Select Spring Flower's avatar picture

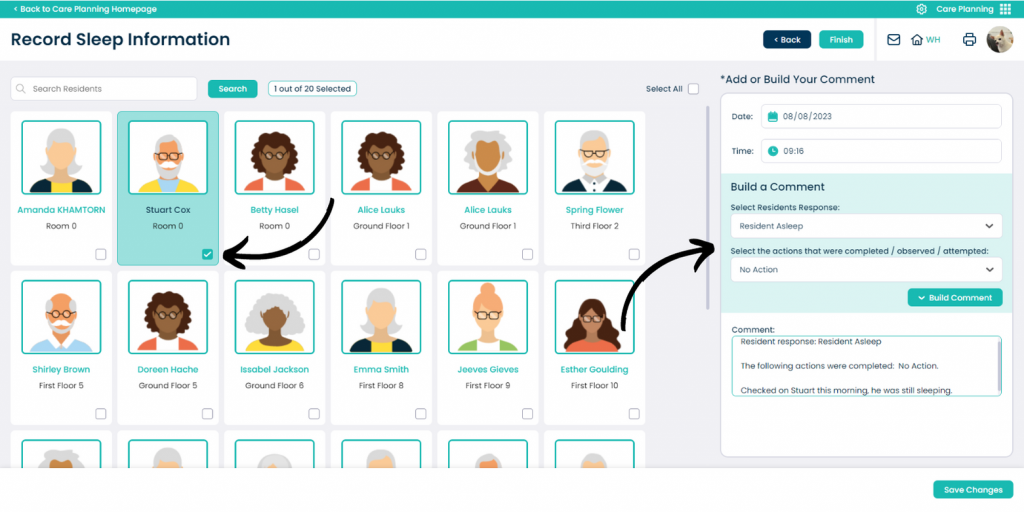(594, 157)
